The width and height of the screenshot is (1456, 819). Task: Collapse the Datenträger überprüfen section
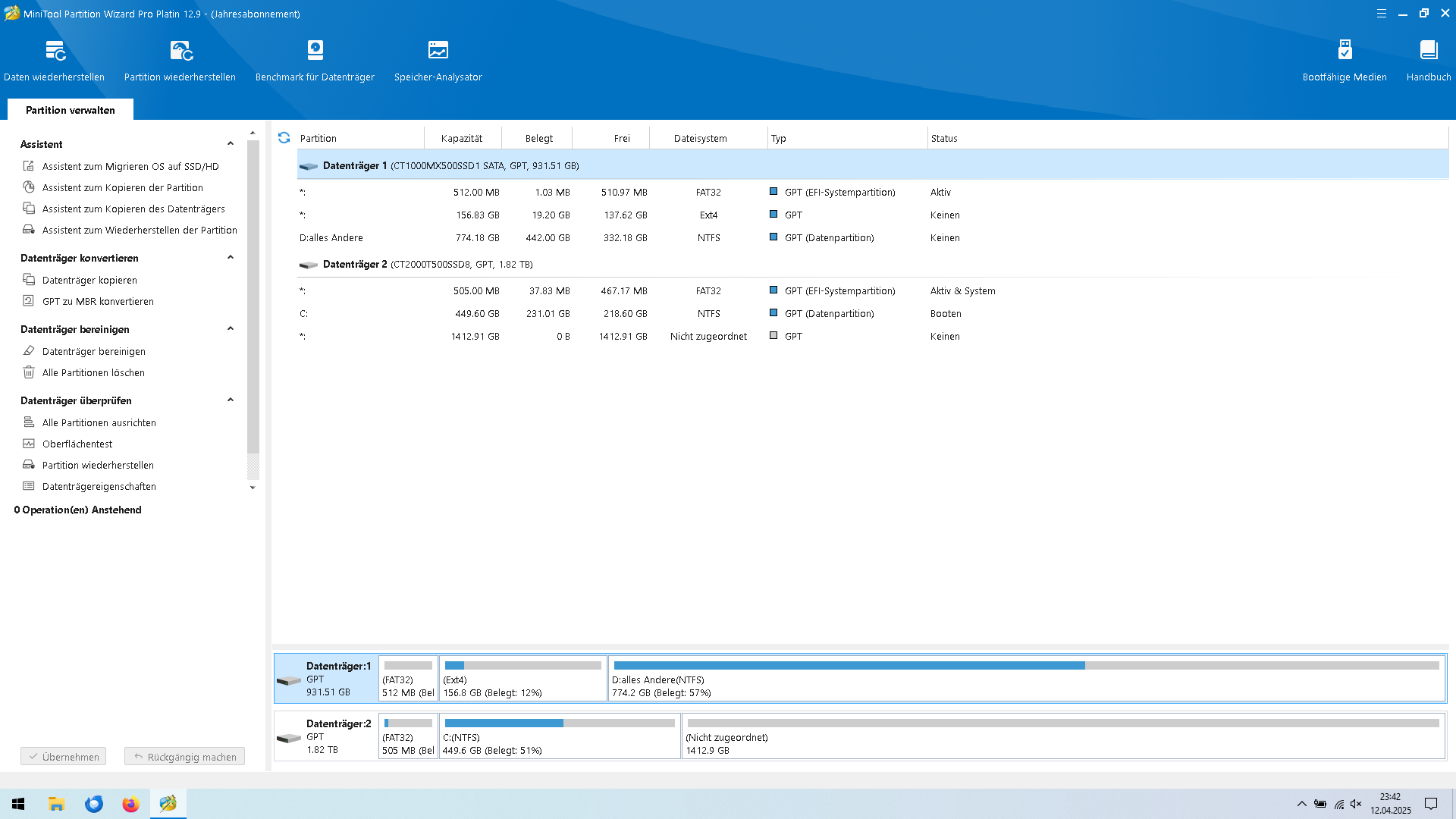(x=231, y=400)
